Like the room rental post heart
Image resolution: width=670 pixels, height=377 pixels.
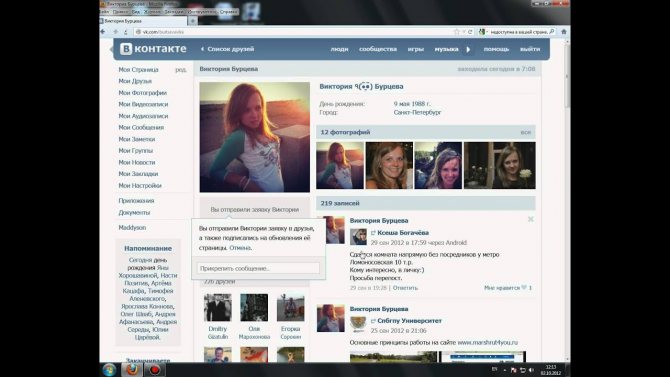(x=524, y=288)
